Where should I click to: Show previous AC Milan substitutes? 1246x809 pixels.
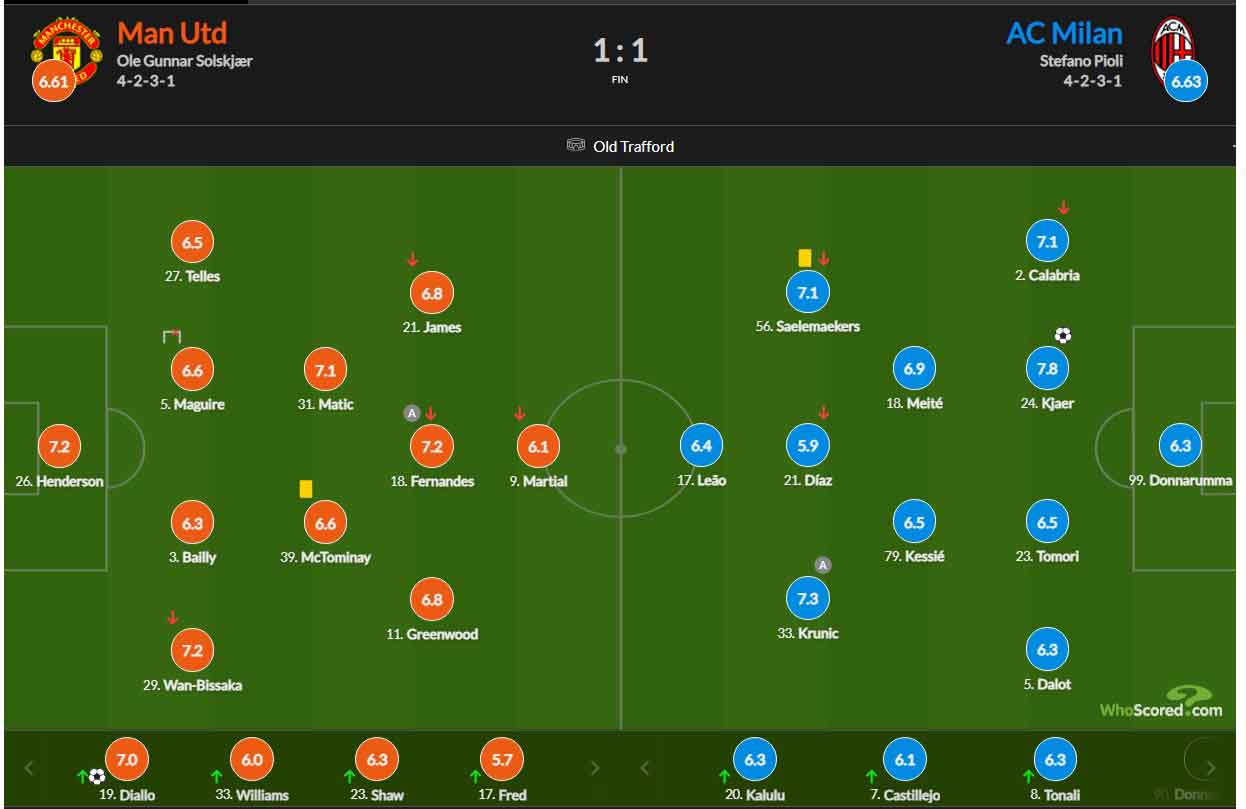645,768
